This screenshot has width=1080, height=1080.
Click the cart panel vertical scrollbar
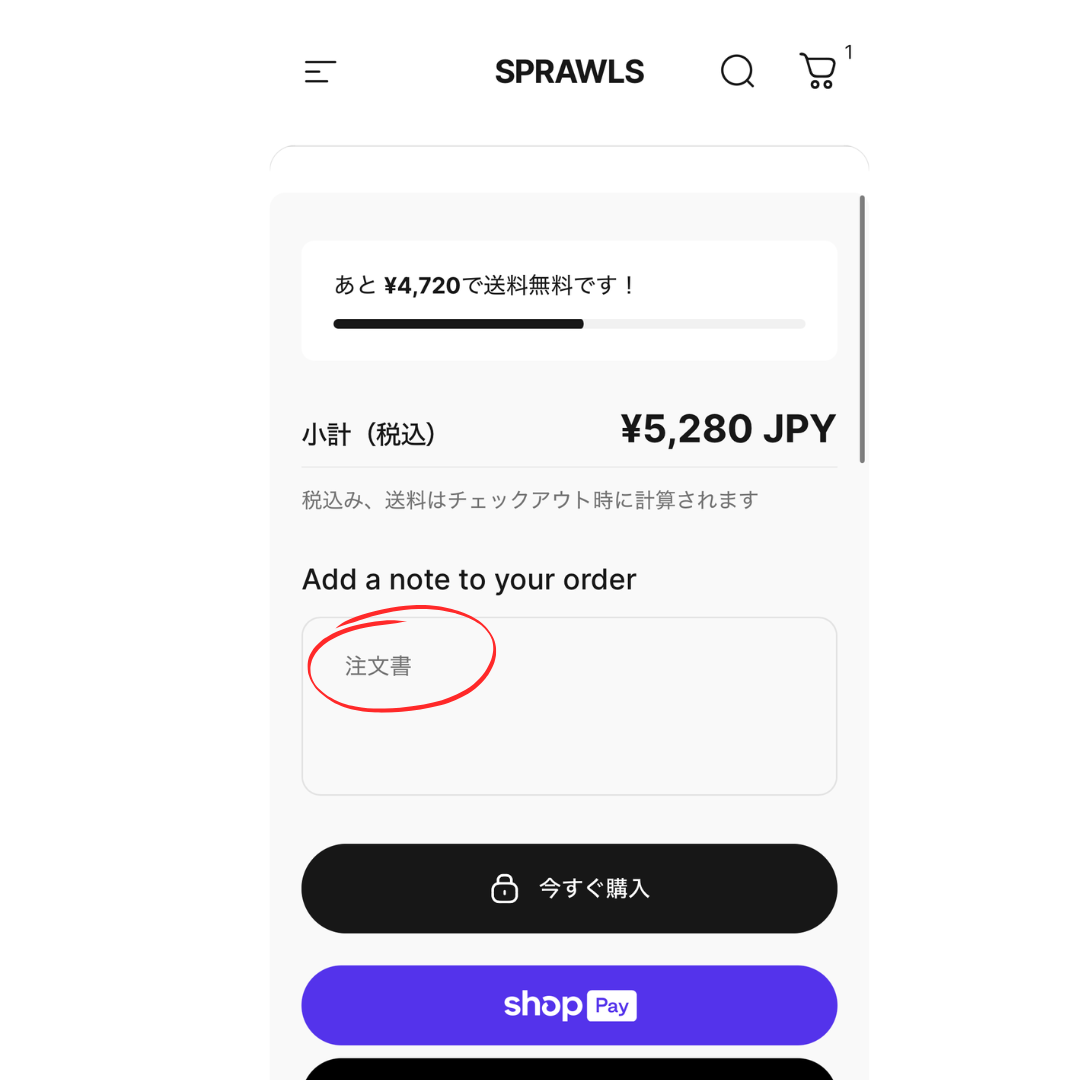point(862,329)
